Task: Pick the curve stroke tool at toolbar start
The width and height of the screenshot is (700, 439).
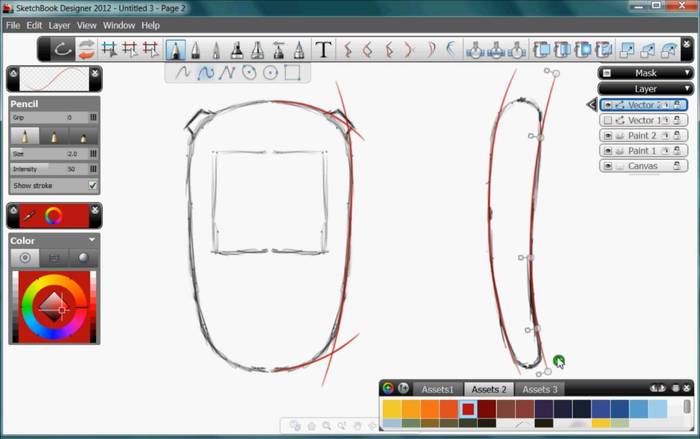Action: [x=62, y=49]
